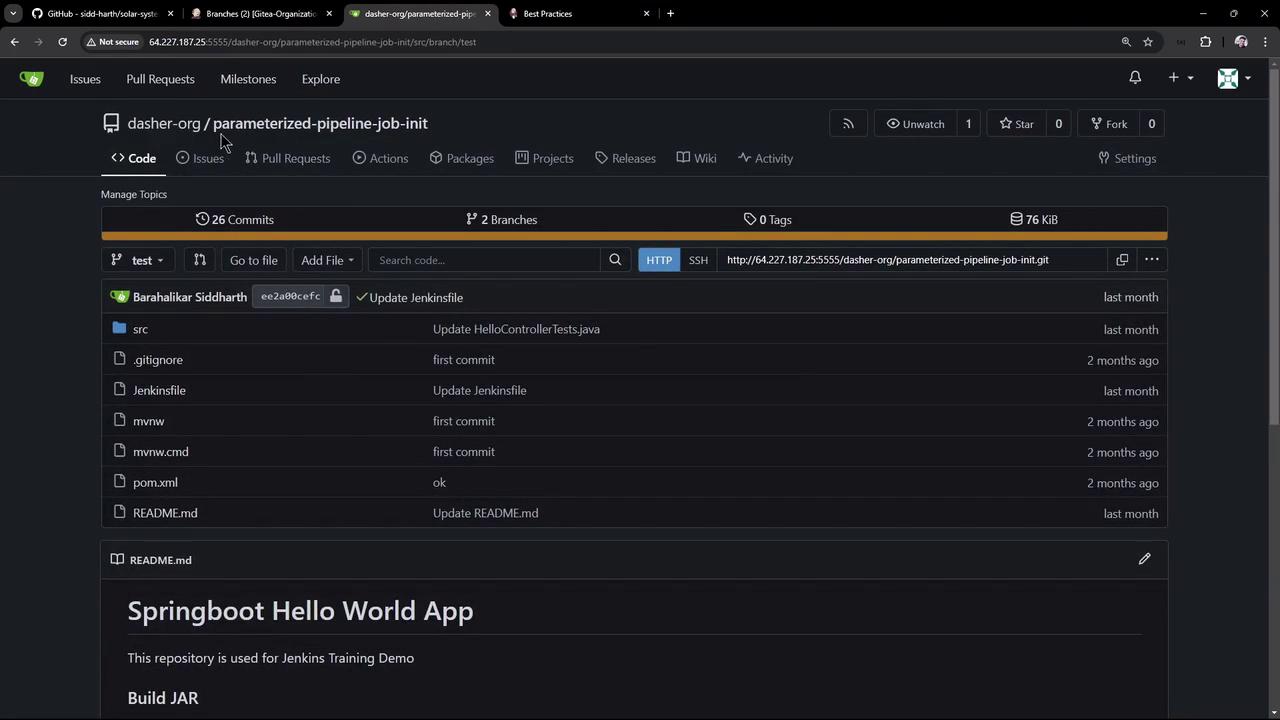Viewport: 1280px width, 720px height.
Task: Switch to the Pull Requests repo tab
Action: (x=287, y=158)
